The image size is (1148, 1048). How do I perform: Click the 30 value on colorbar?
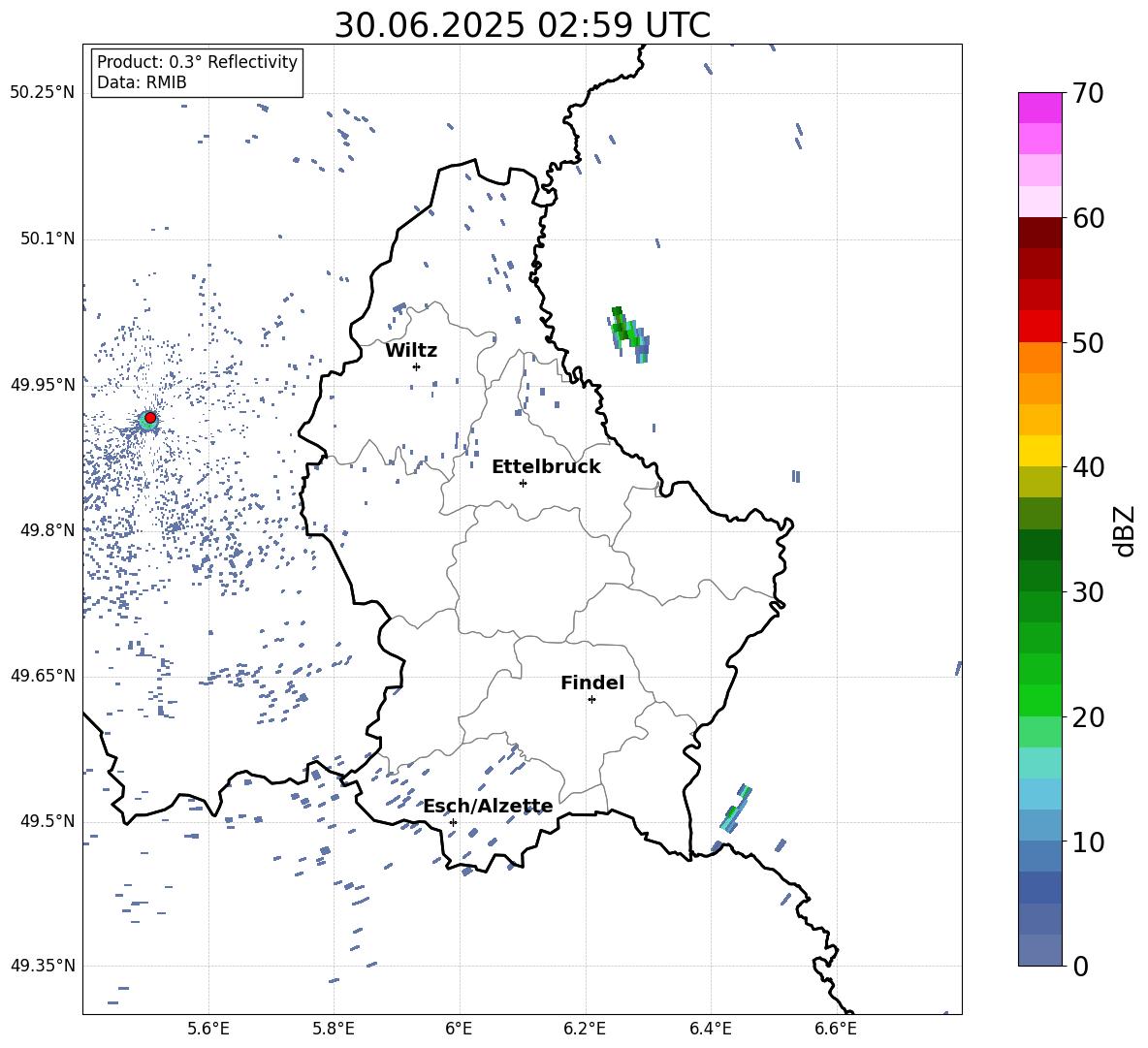(x=1088, y=592)
